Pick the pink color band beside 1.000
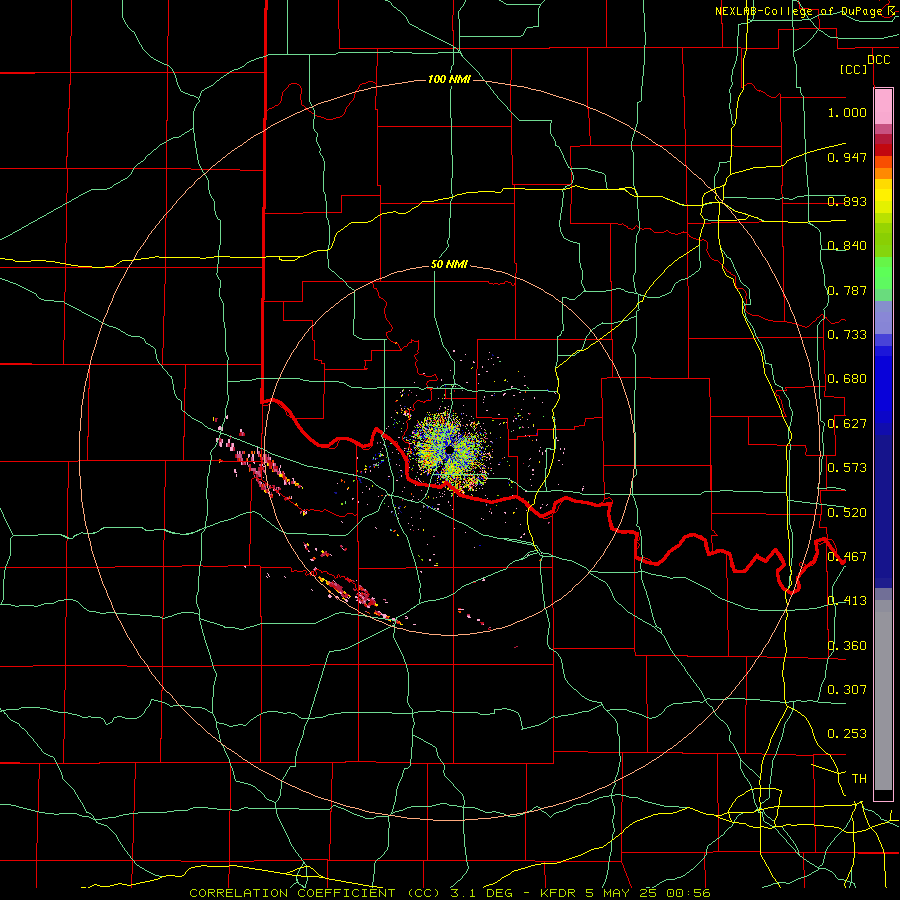 (883, 107)
